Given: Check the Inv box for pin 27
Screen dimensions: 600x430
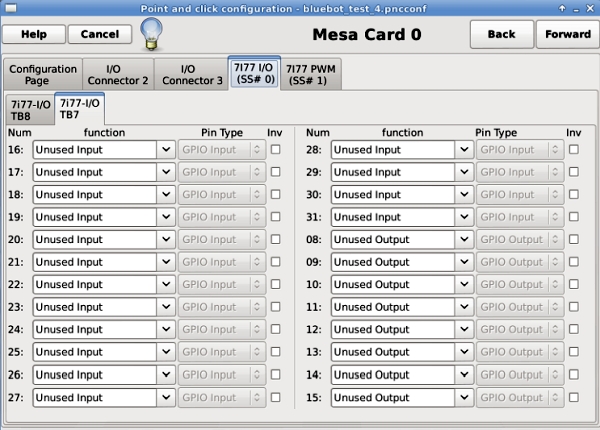Looking at the screenshot, I should coord(276,397).
